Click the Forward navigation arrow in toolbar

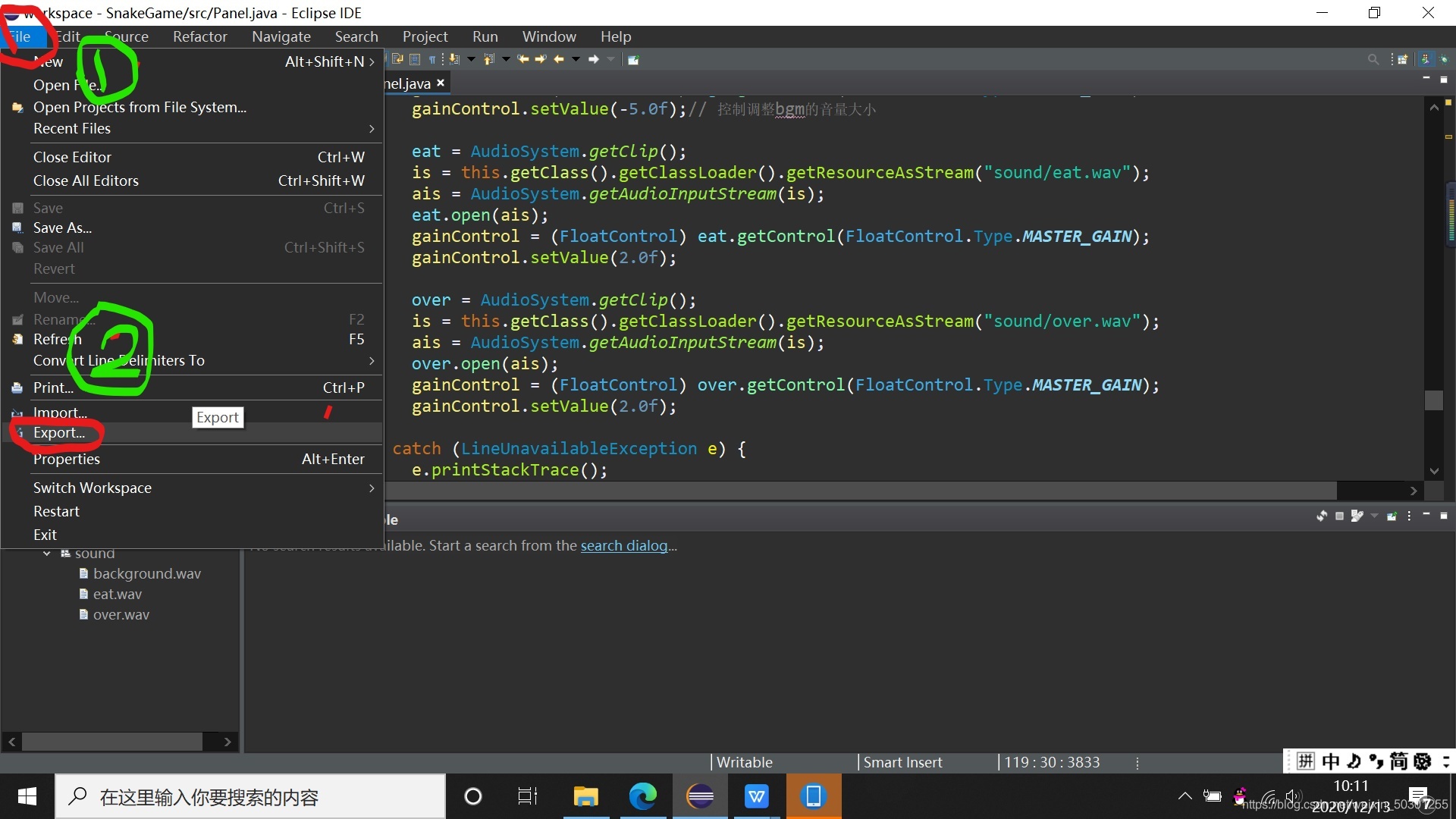pos(594,59)
